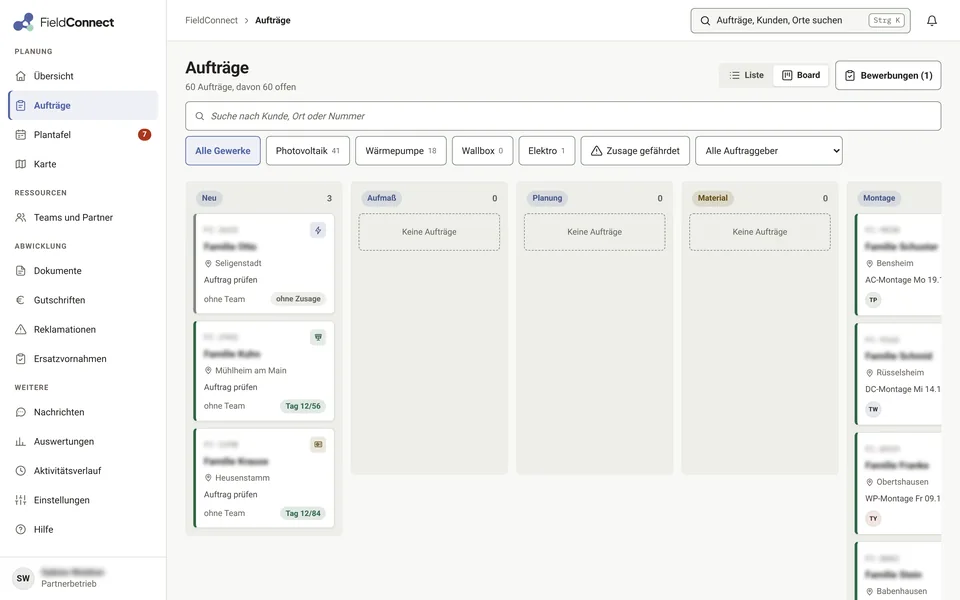Open Plantafel in the sidebar
Viewport: 960px width, 600px height.
[x=83, y=135]
